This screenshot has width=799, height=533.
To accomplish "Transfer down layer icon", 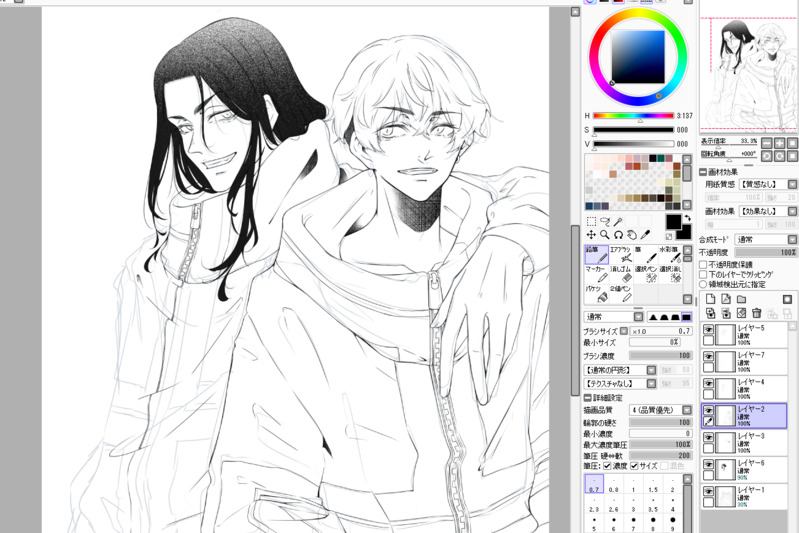I will click(x=711, y=313).
